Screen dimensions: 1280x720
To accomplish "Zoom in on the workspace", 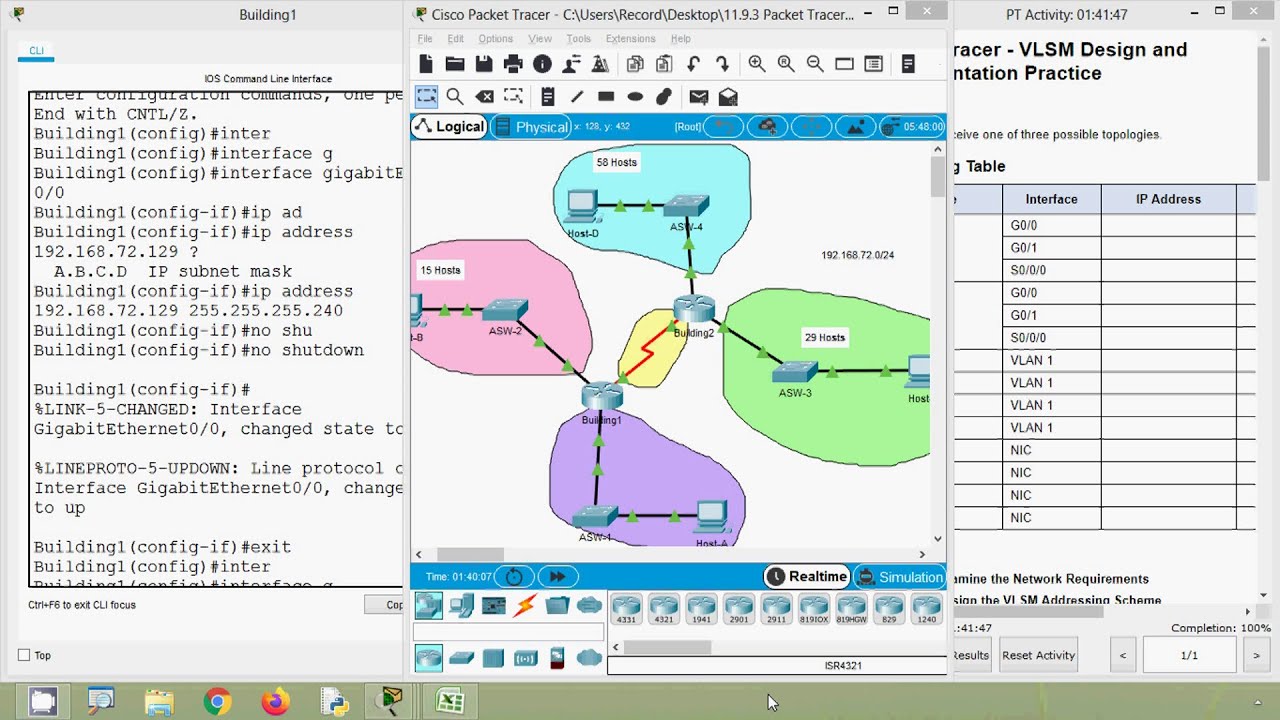I will (757, 64).
